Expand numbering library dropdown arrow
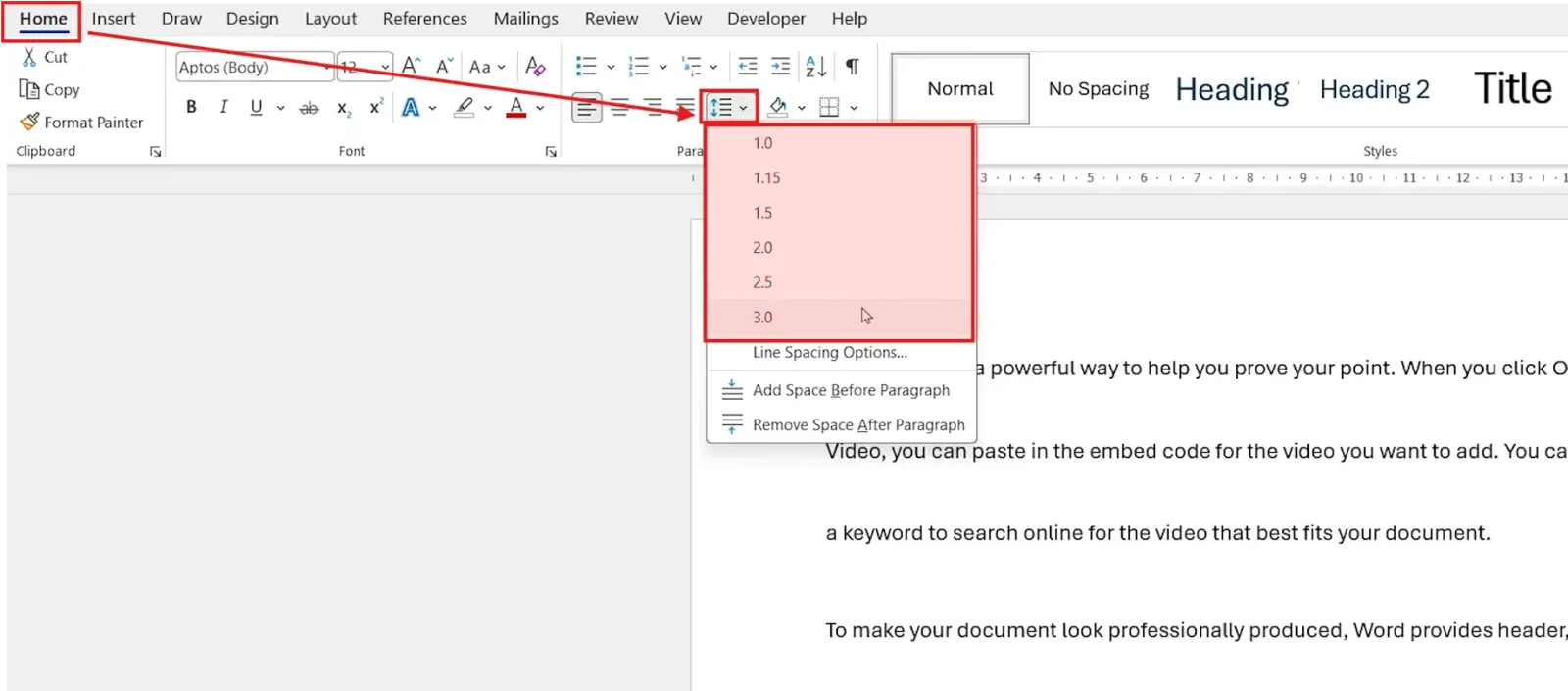Viewport: 1568px width, 691px height. point(663,67)
